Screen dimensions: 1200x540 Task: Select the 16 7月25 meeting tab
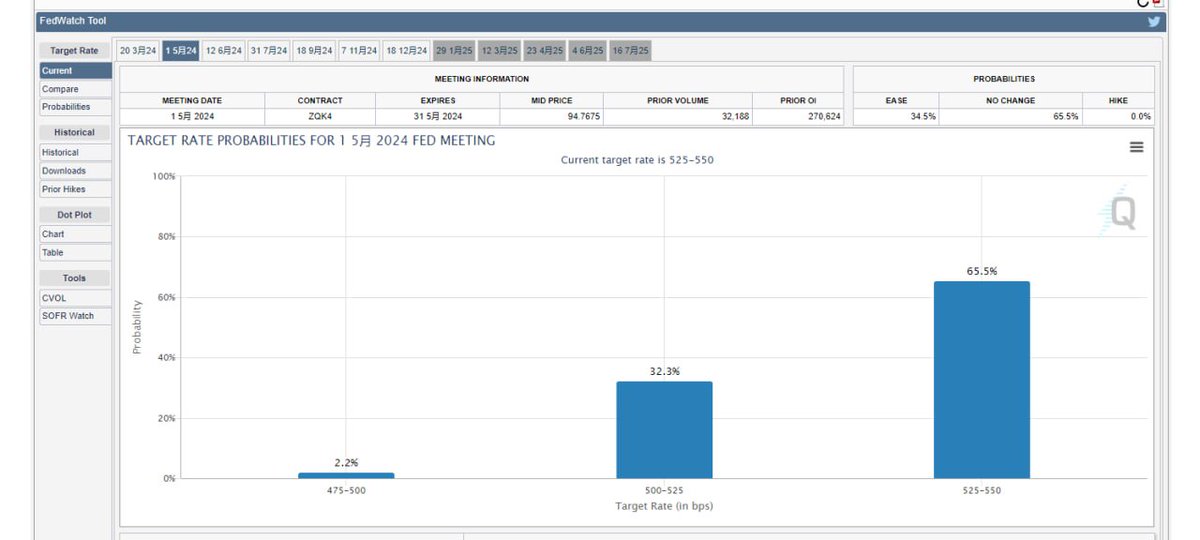tap(630, 50)
